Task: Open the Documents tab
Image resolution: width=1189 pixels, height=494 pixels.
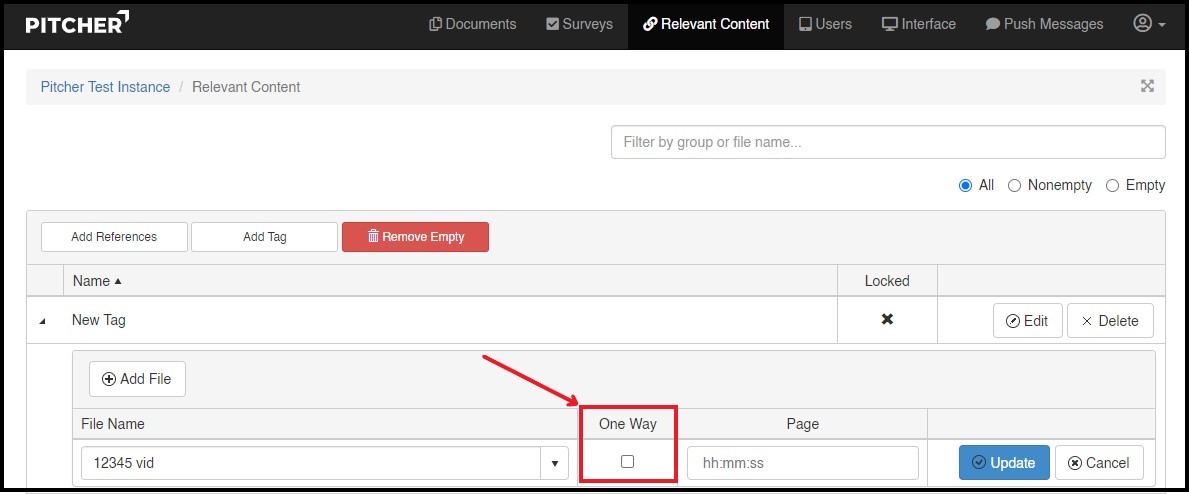Action: [472, 24]
